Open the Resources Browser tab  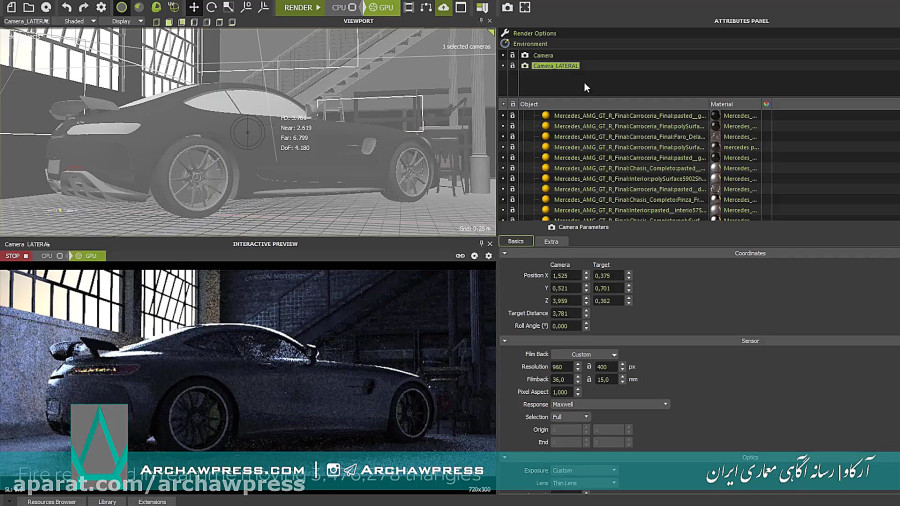51,502
